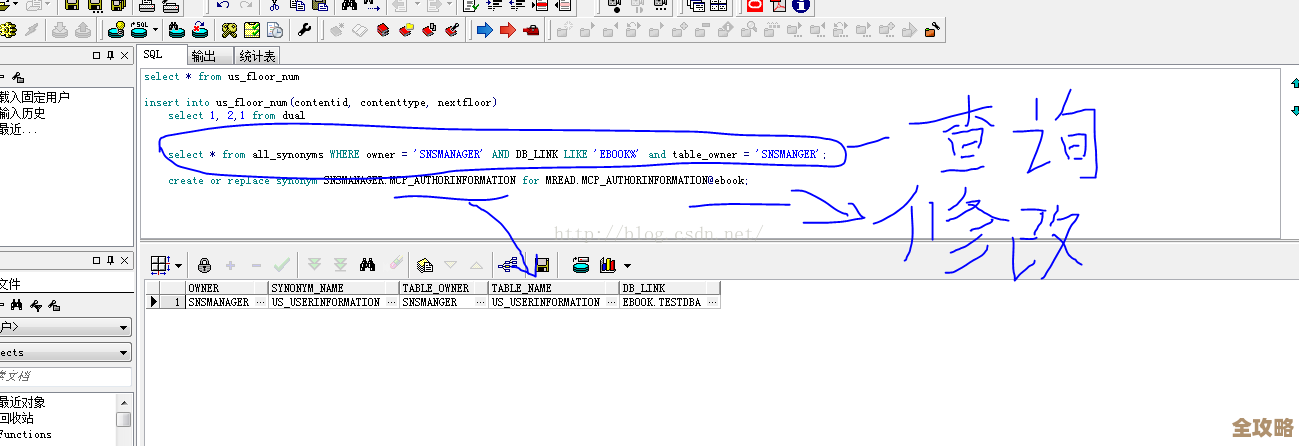Click the DB_LINK column header

(668, 288)
